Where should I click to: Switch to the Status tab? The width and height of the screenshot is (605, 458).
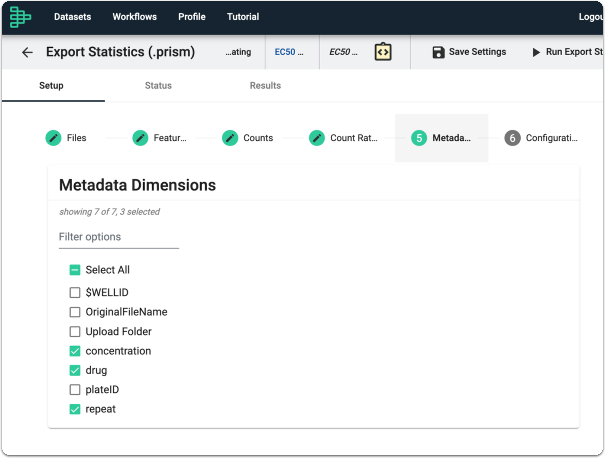click(x=158, y=86)
